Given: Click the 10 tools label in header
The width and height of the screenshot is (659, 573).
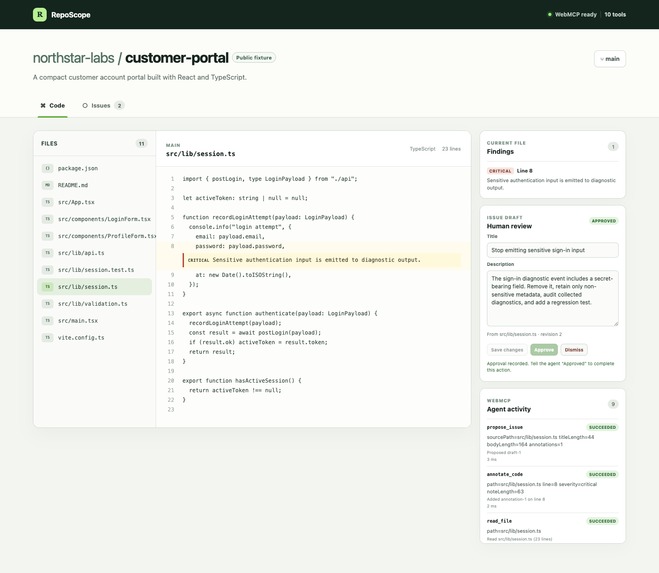Looking at the screenshot, I should point(615,14).
